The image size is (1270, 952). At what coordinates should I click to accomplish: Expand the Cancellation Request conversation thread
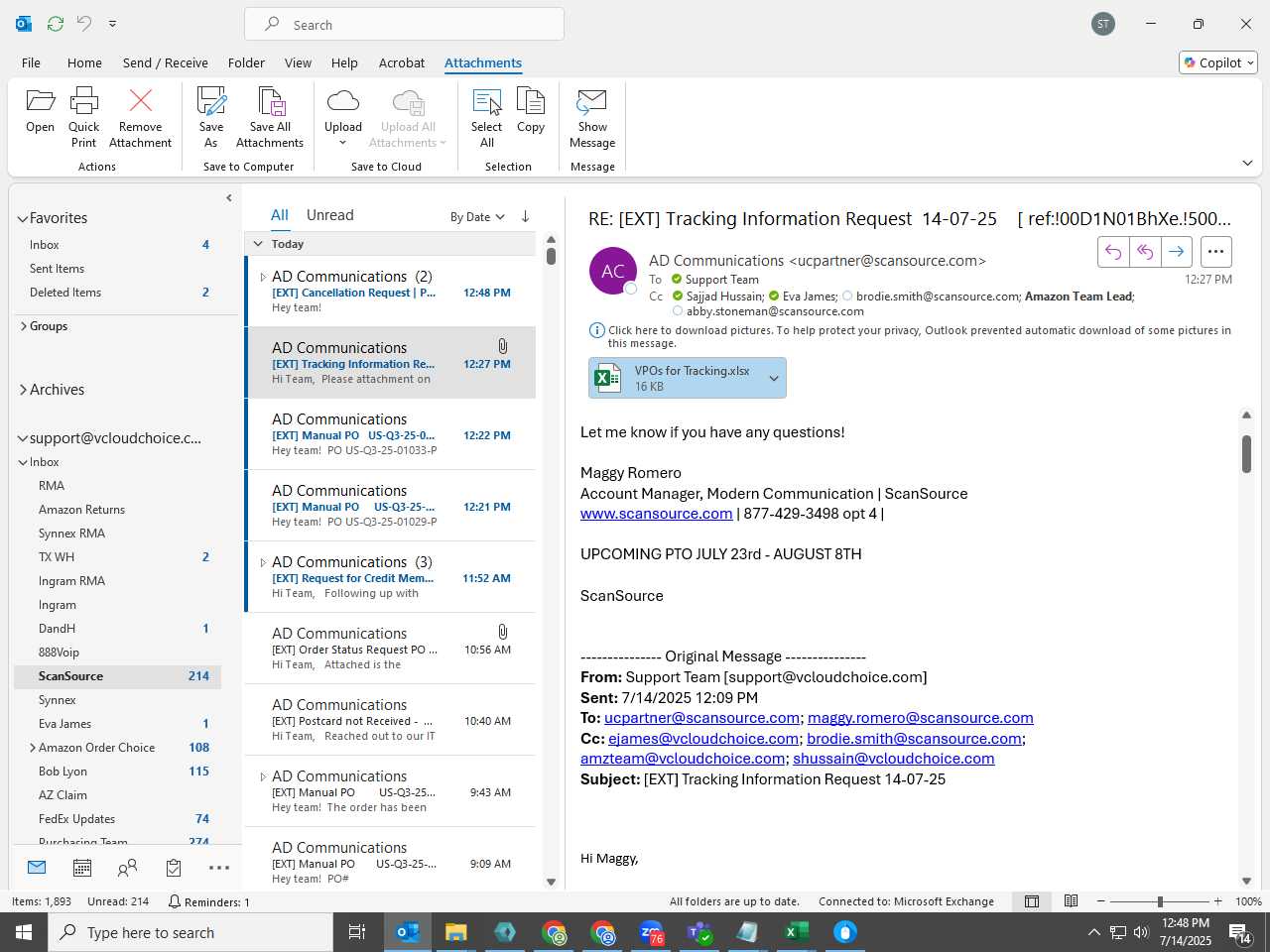pyautogui.click(x=263, y=277)
